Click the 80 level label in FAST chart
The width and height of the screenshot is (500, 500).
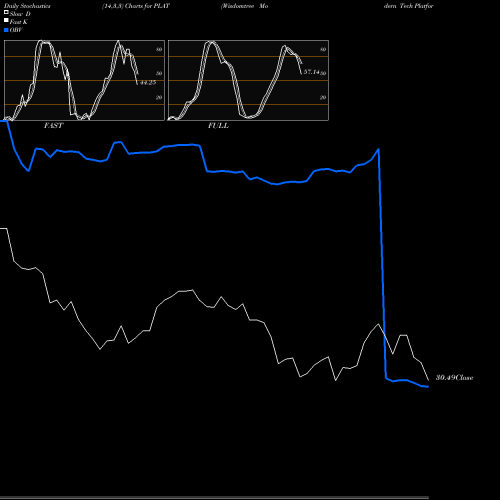tap(159, 49)
